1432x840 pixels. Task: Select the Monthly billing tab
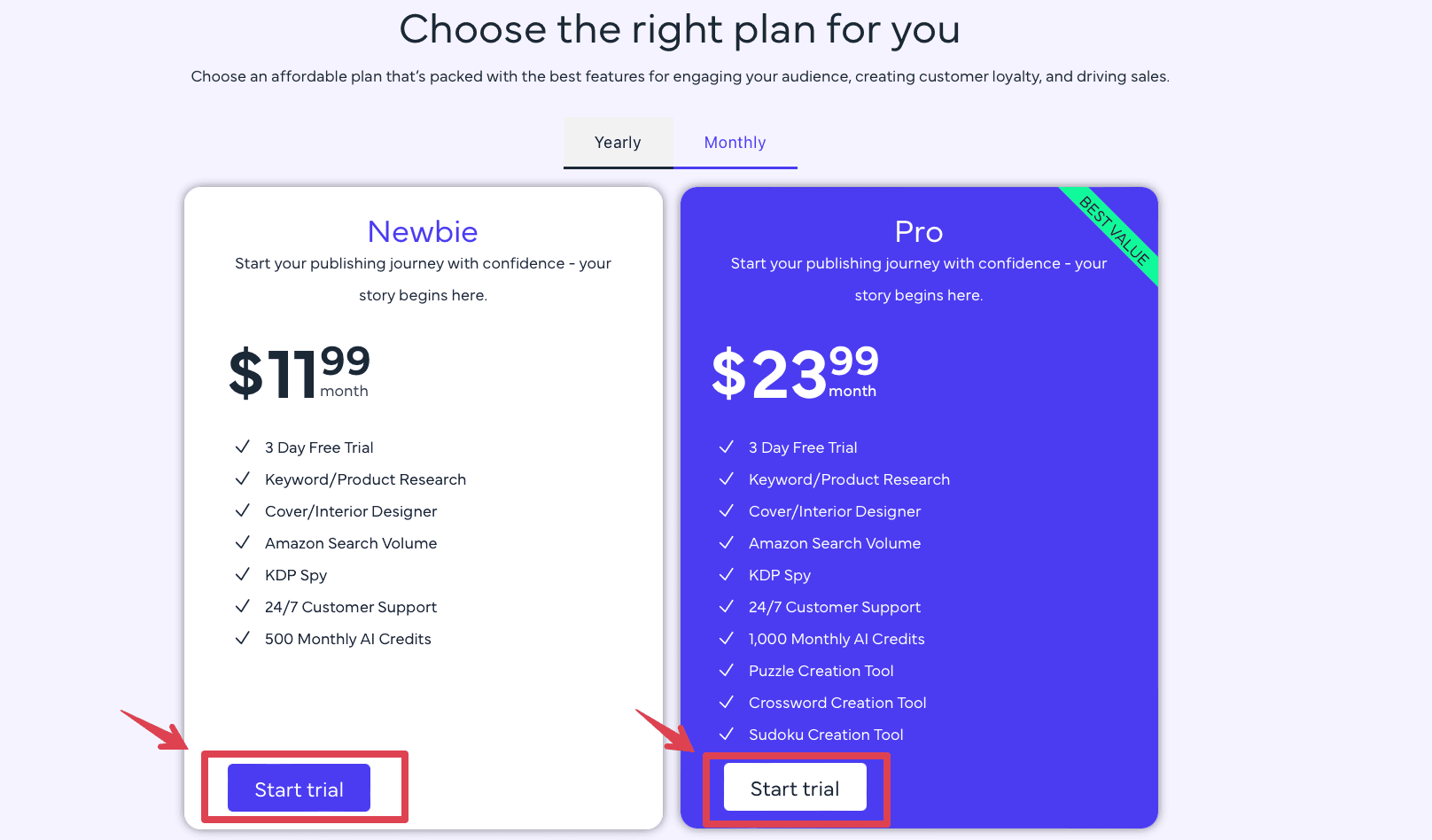735,143
